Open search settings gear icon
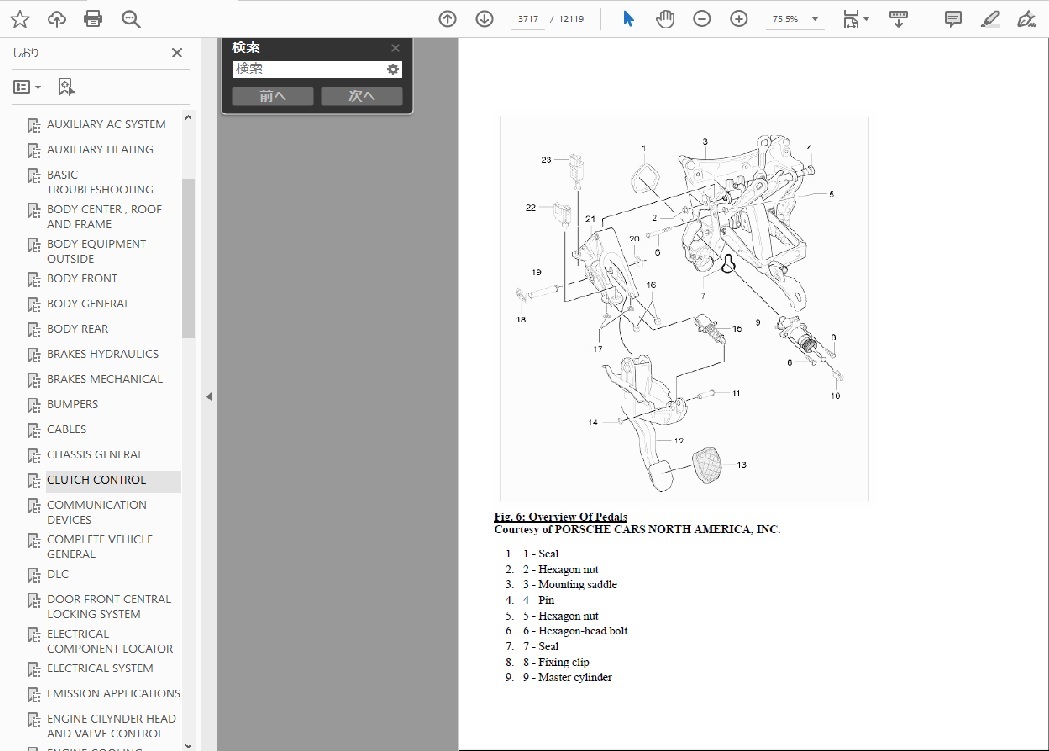 [393, 69]
